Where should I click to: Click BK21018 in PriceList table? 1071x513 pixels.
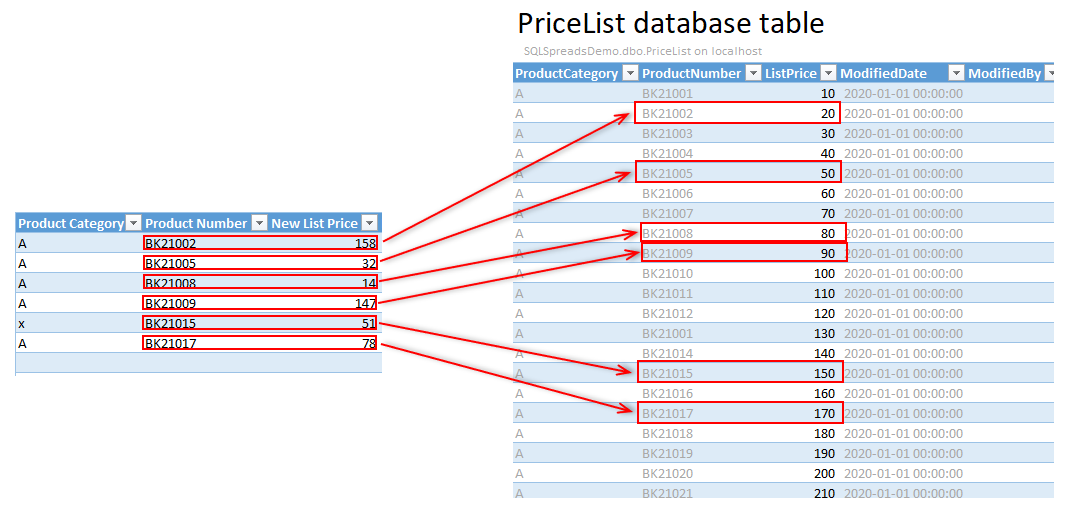point(667,434)
